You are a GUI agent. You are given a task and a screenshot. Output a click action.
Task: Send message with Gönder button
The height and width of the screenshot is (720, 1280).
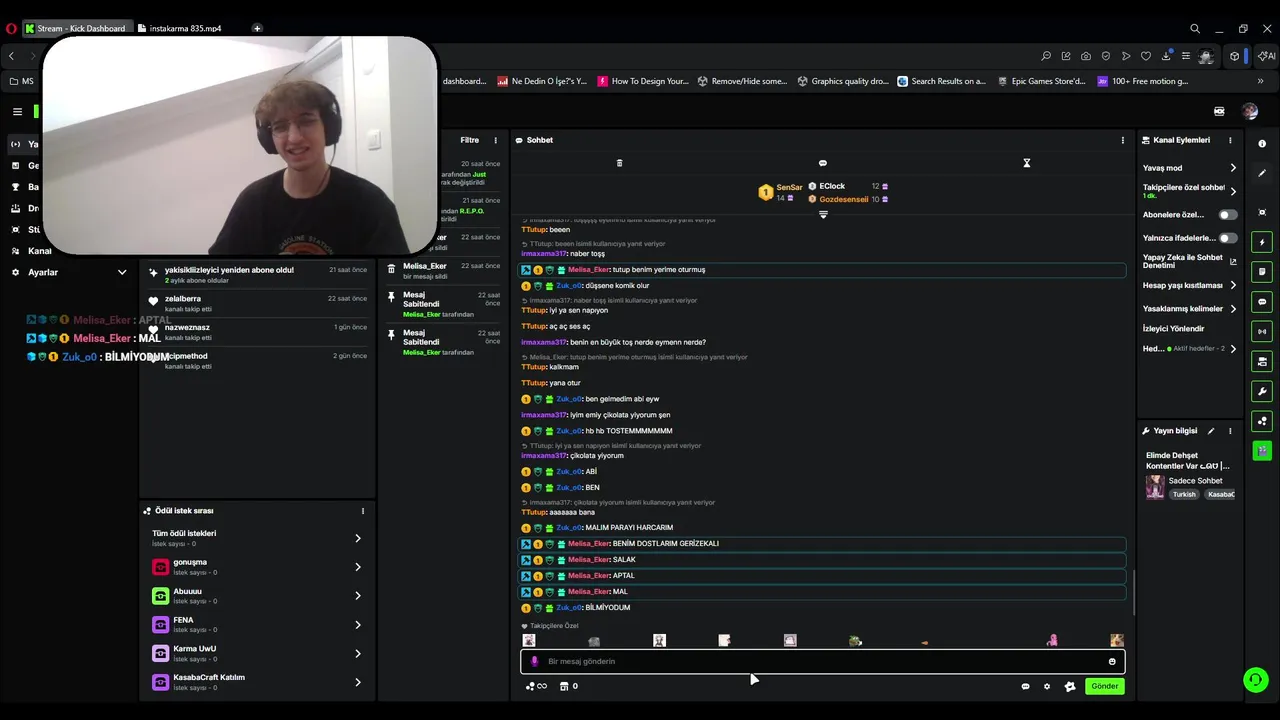coord(1104,686)
